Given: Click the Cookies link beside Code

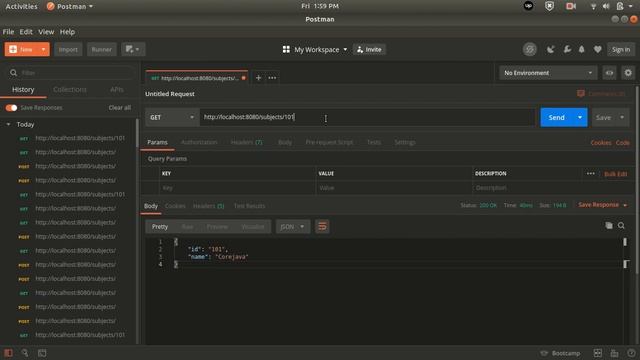Looking at the screenshot, I should tap(601, 143).
